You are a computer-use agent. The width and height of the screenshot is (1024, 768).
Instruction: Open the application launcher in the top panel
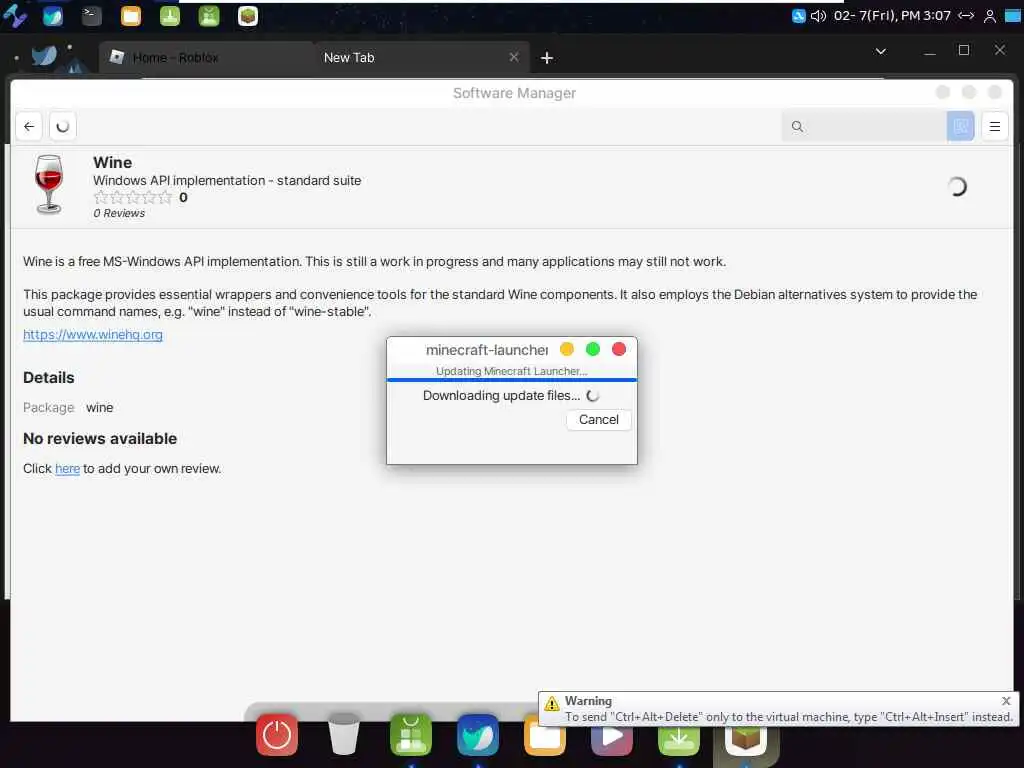tap(14, 16)
